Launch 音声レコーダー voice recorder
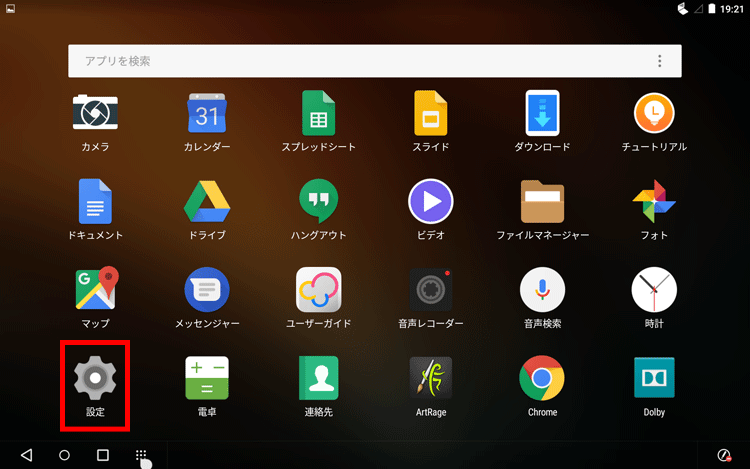This screenshot has height=469, width=750. (x=430, y=290)
